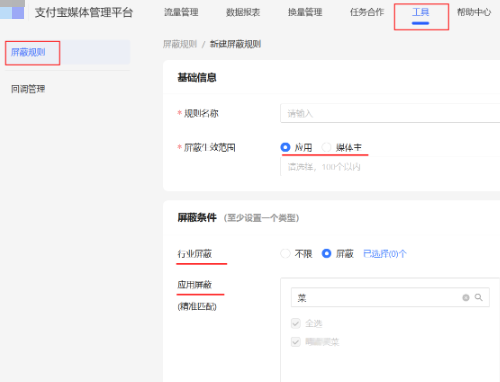Select 同调管理 in the sidebar
Viewport: 500px width, 382px height.
(x=28, y=89)
